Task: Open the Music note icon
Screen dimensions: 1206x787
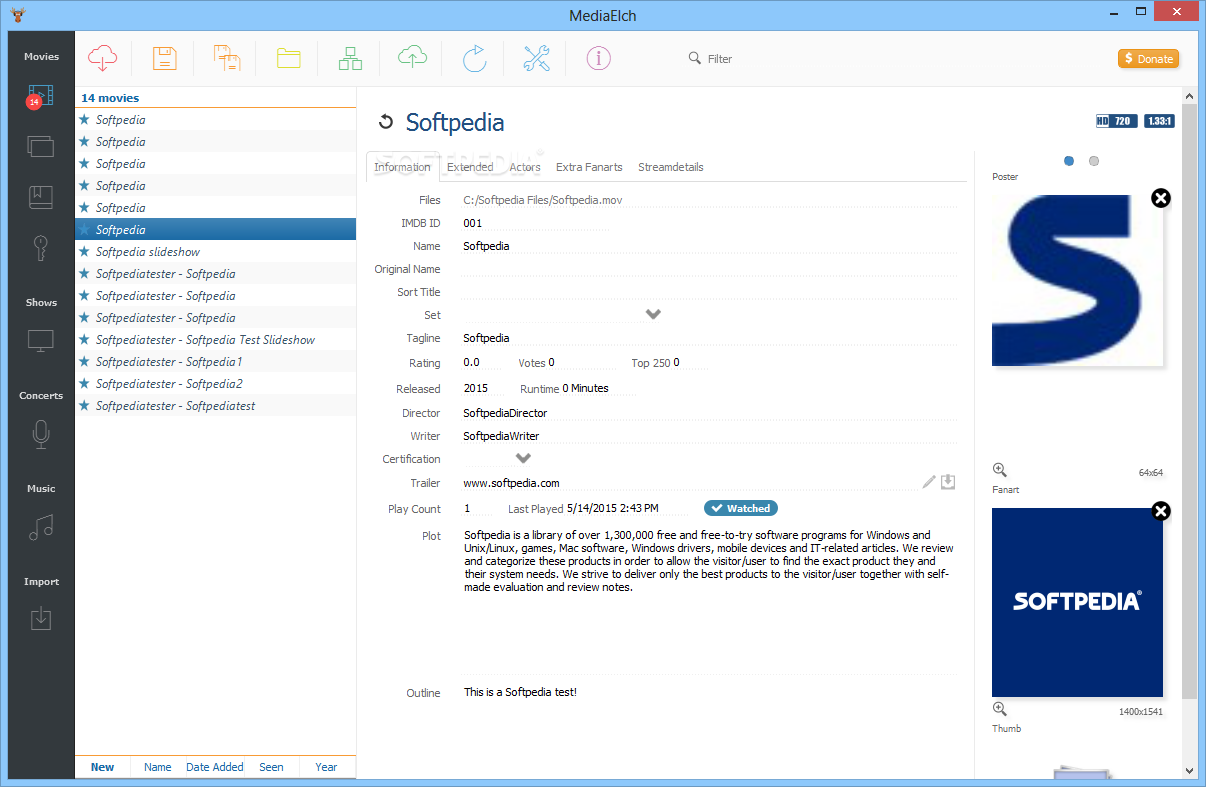Action: (x=41, y=527)
